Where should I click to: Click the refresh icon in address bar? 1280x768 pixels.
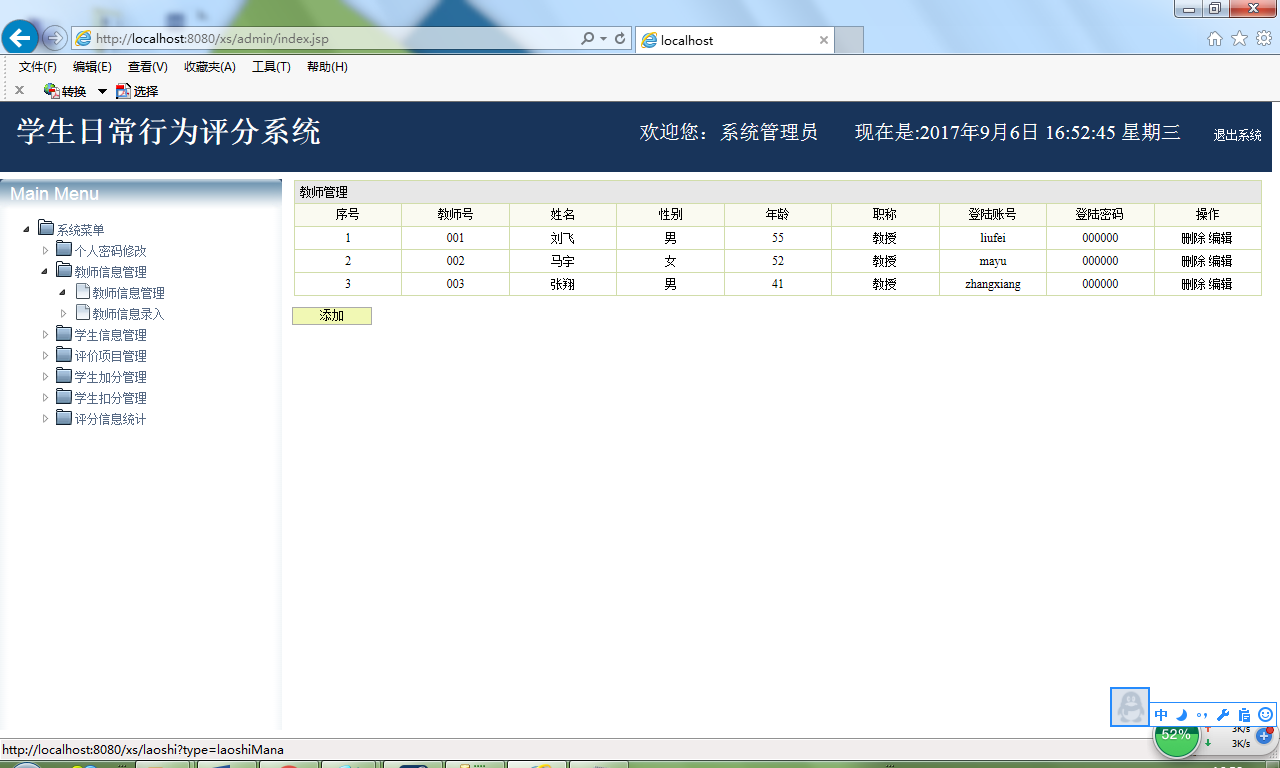click(620, 39)
